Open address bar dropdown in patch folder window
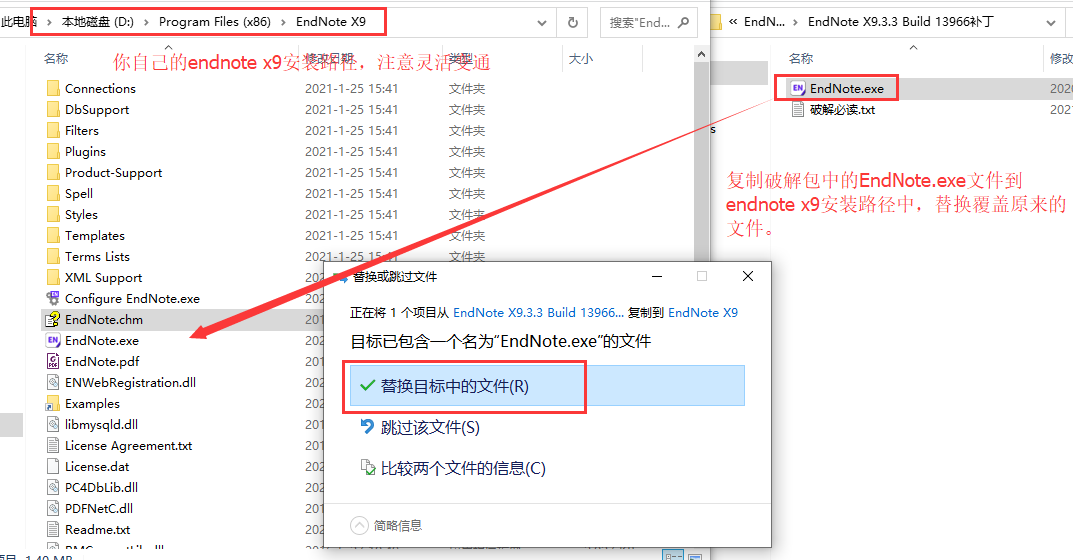Image resolution: width=1073 pixels, height=560 pixels. click(1050, 23)
